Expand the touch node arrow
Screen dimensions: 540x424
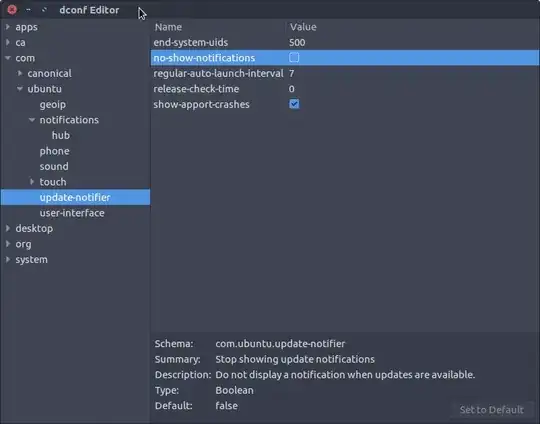[x=32, y=182]
